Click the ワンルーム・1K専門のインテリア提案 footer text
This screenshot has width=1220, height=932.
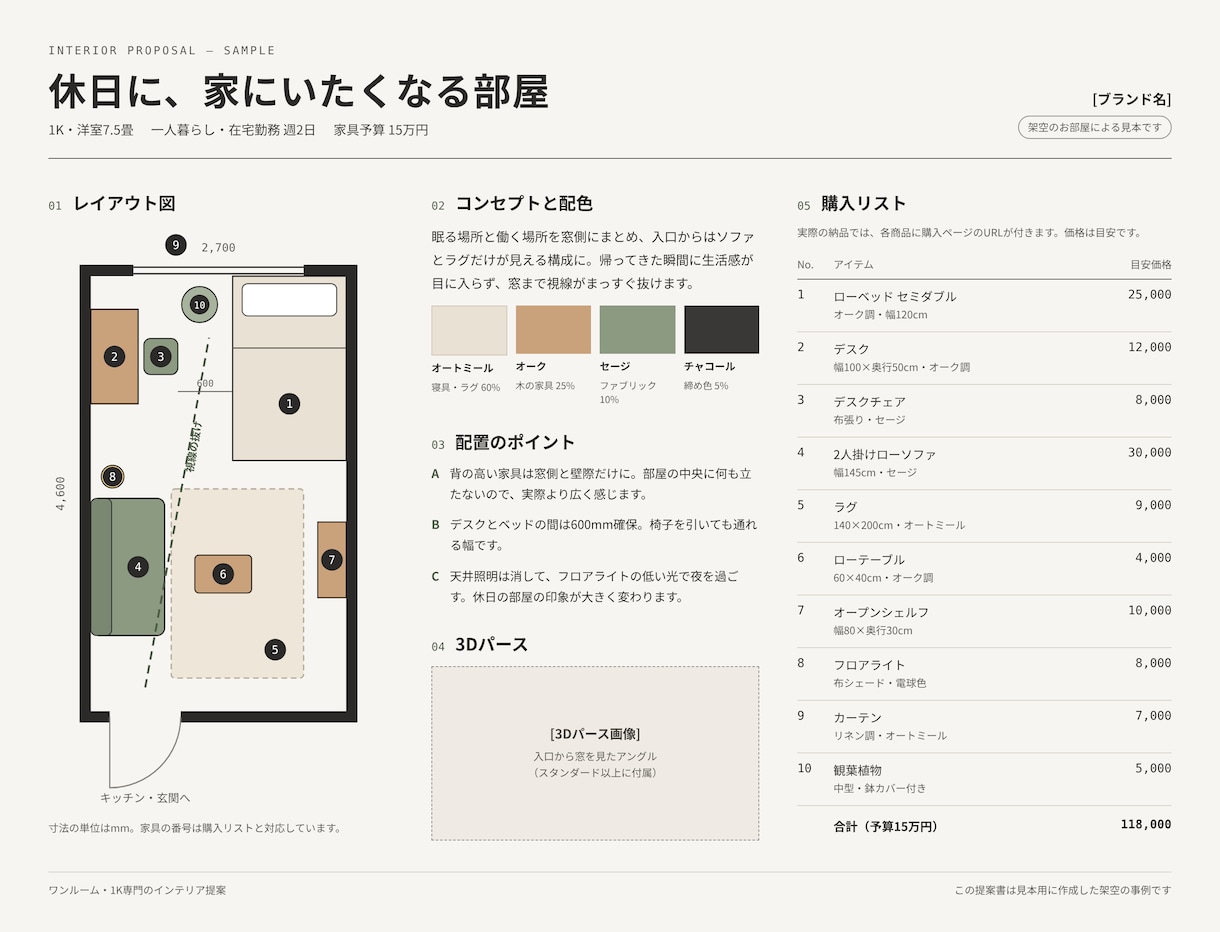(x=137, y=890)
